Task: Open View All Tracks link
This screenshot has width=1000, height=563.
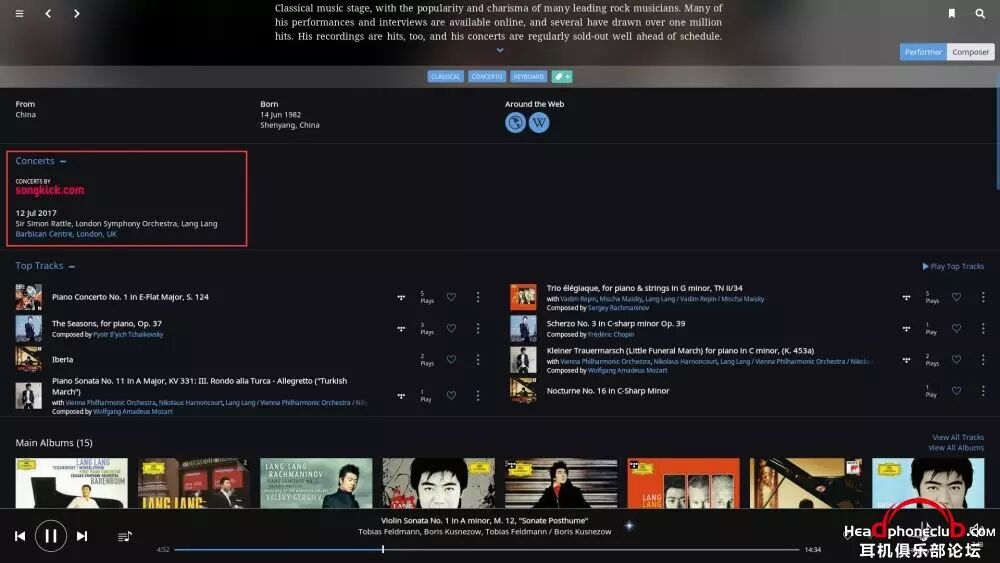Action: click(x=958, y=437)
